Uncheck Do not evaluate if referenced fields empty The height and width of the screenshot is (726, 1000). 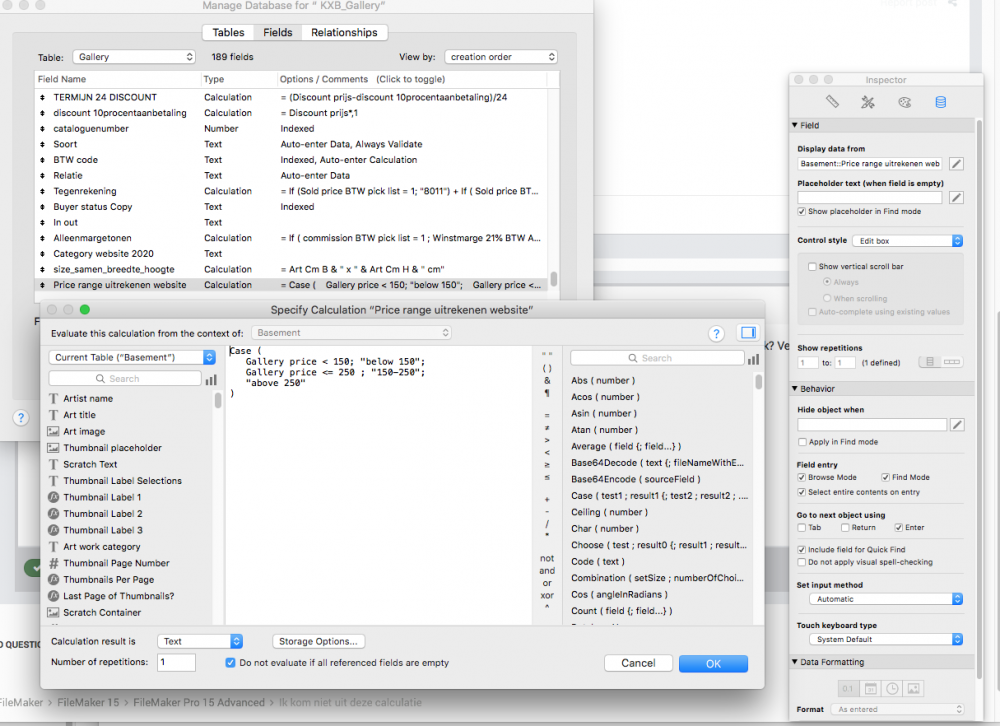(x=231, y=663)
